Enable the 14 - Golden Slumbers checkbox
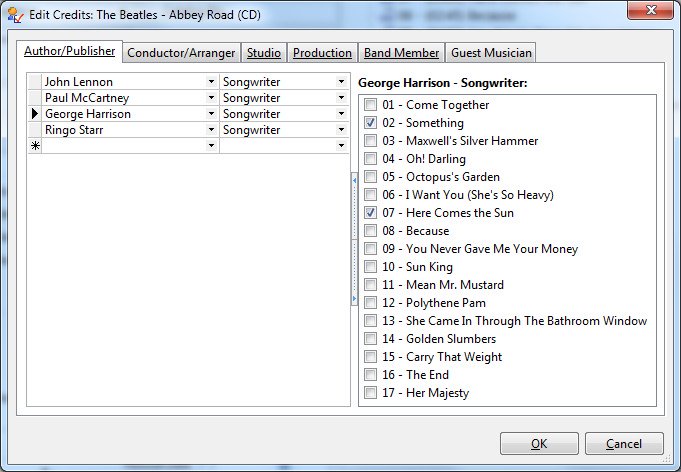The width and height of the screenshot is (681, 472). point(370,339)
